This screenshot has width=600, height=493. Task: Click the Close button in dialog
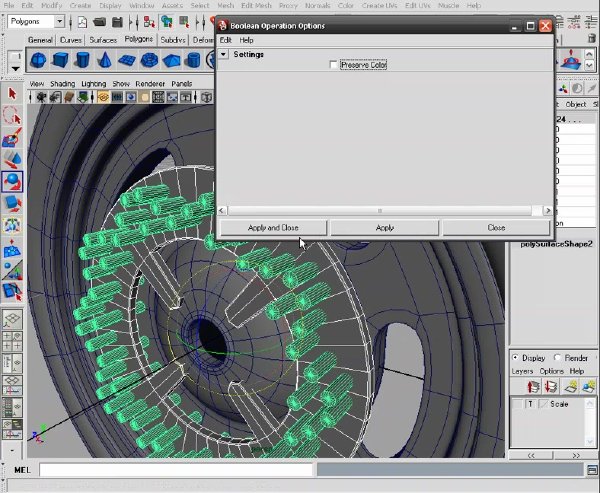[x=496, y=228]
